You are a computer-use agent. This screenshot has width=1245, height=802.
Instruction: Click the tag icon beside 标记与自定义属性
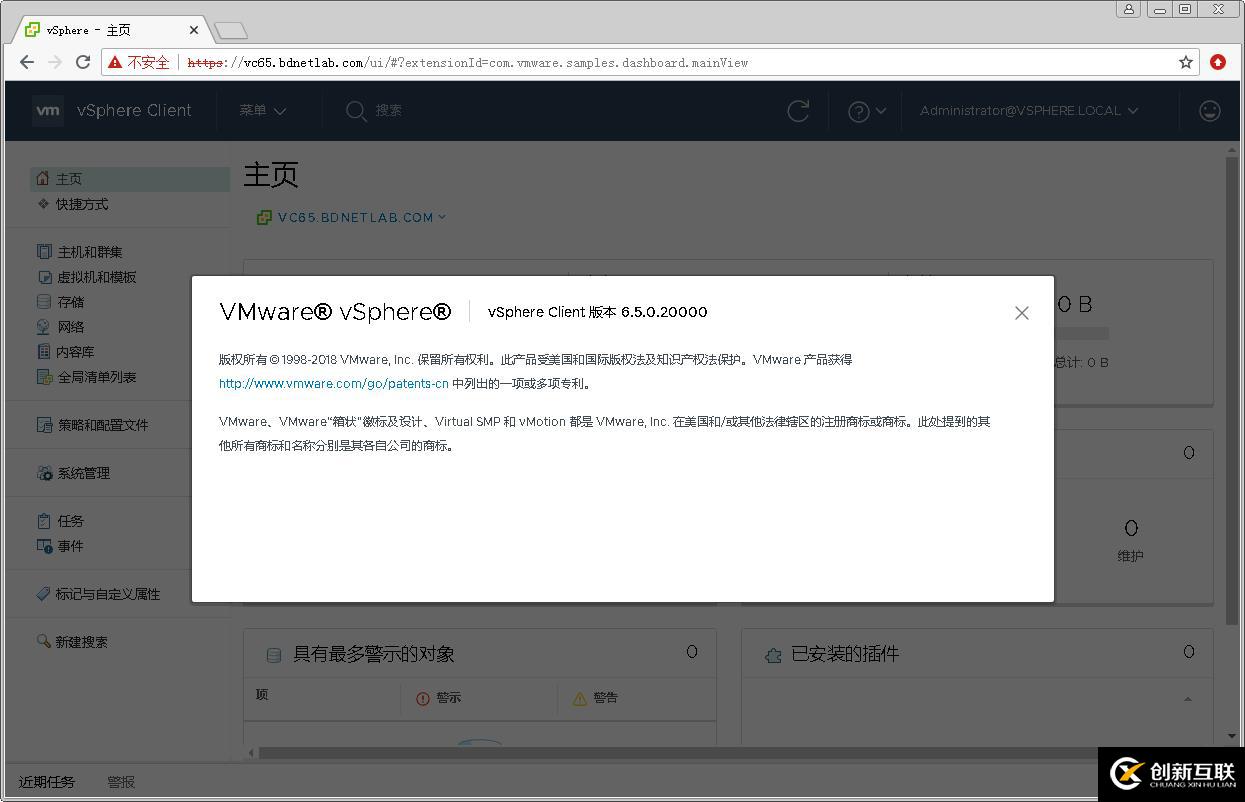pyautogui.click(x=43, y=594)
